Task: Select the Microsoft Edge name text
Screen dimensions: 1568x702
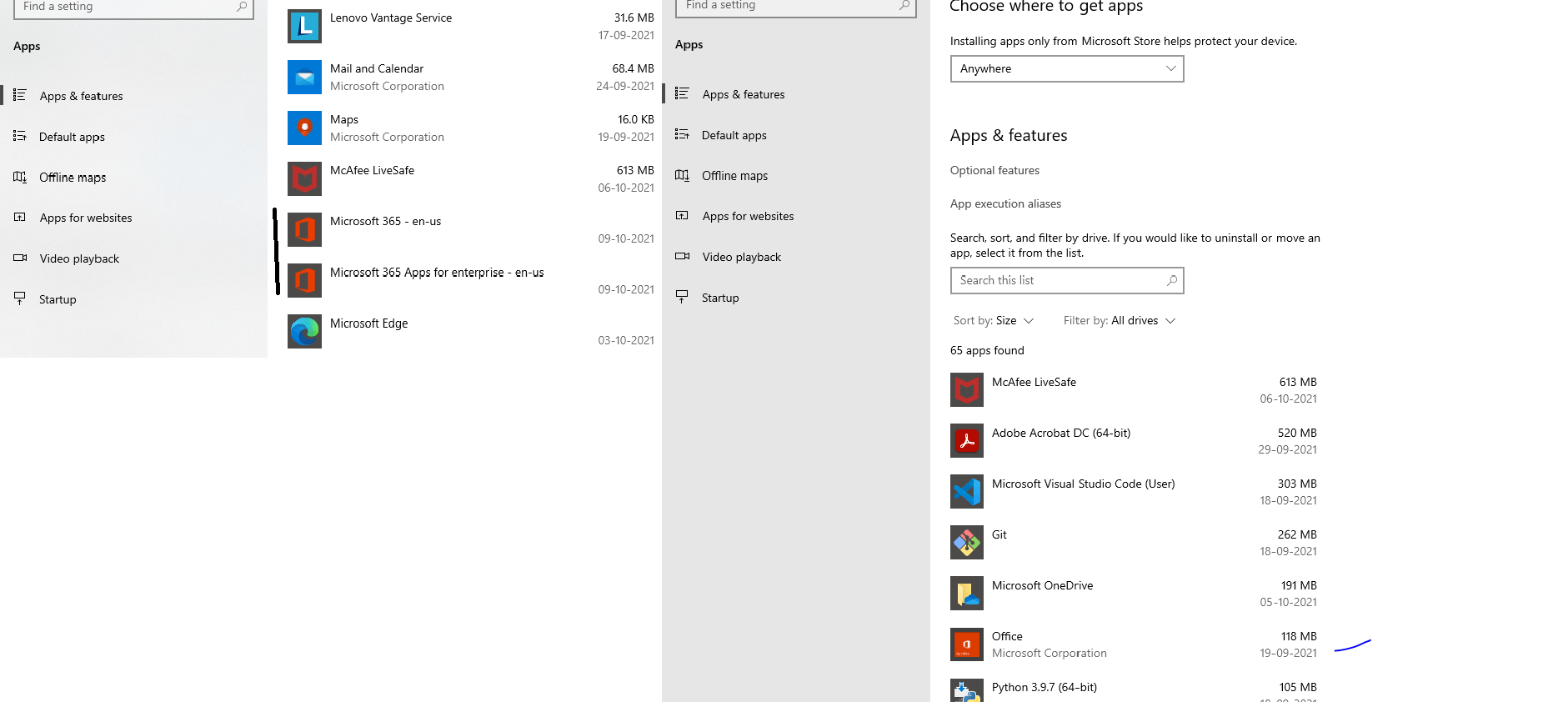Action: [368, 323]
